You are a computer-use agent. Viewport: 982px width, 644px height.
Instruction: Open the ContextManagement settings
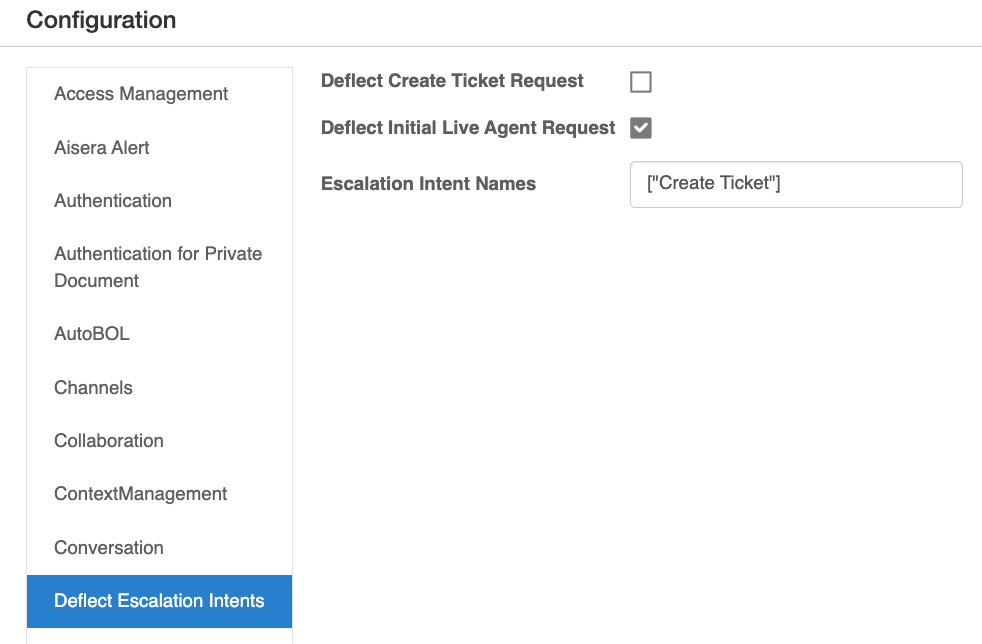click(x=141, y=494)
